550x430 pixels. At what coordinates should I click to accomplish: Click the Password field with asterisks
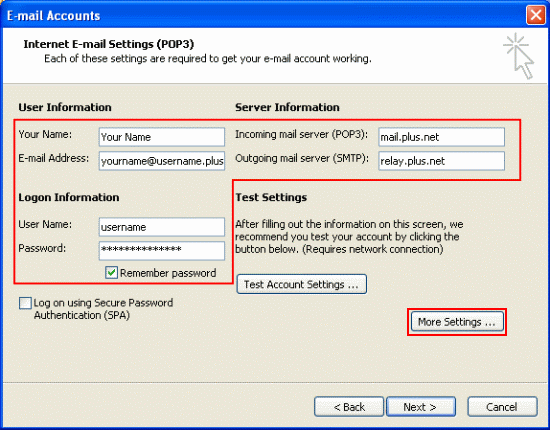(x=162, y=250)
